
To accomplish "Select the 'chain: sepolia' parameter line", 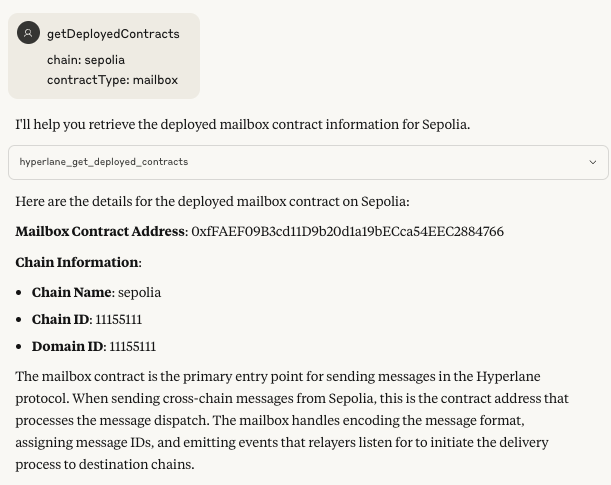I will pos(86,60).
